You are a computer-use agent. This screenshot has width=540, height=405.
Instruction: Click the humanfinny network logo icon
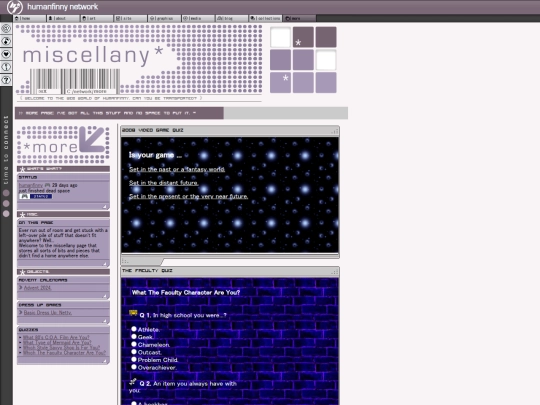click(x=14, y=7)
